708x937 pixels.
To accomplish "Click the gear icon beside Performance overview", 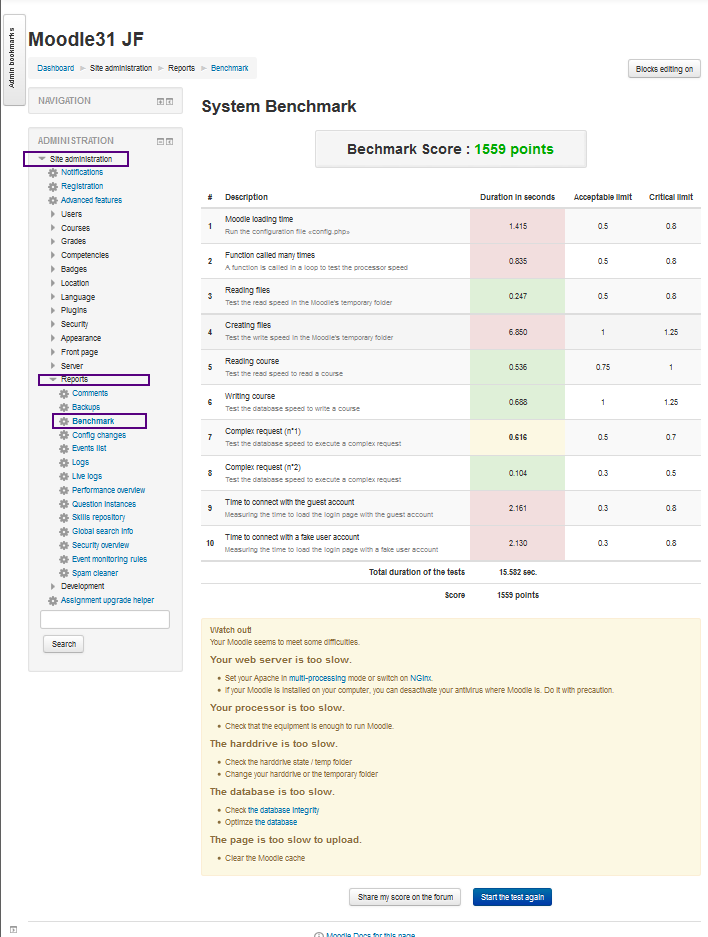I will pos(64,491).
